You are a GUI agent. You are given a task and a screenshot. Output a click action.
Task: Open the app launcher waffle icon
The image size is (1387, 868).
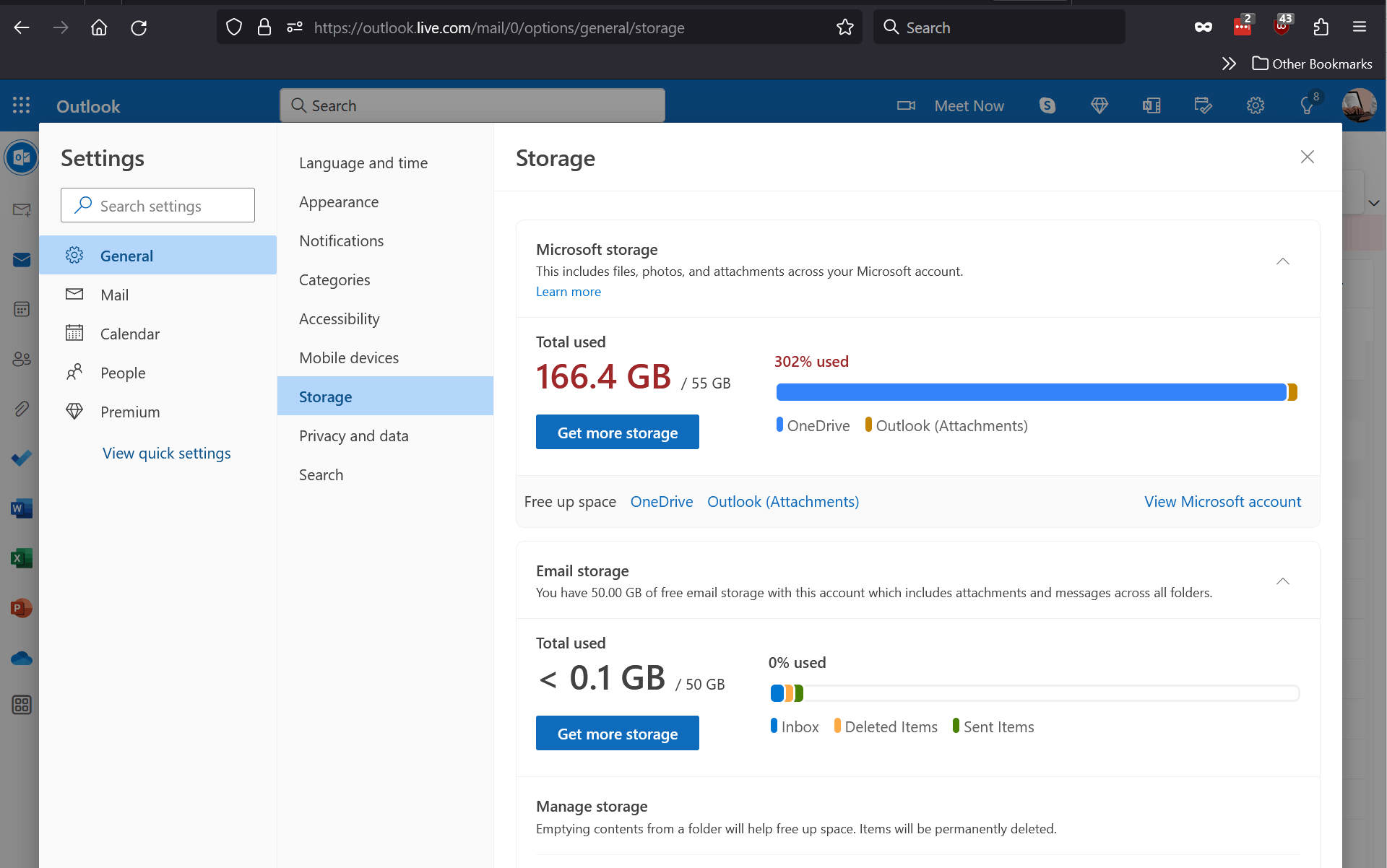(21, 105)
